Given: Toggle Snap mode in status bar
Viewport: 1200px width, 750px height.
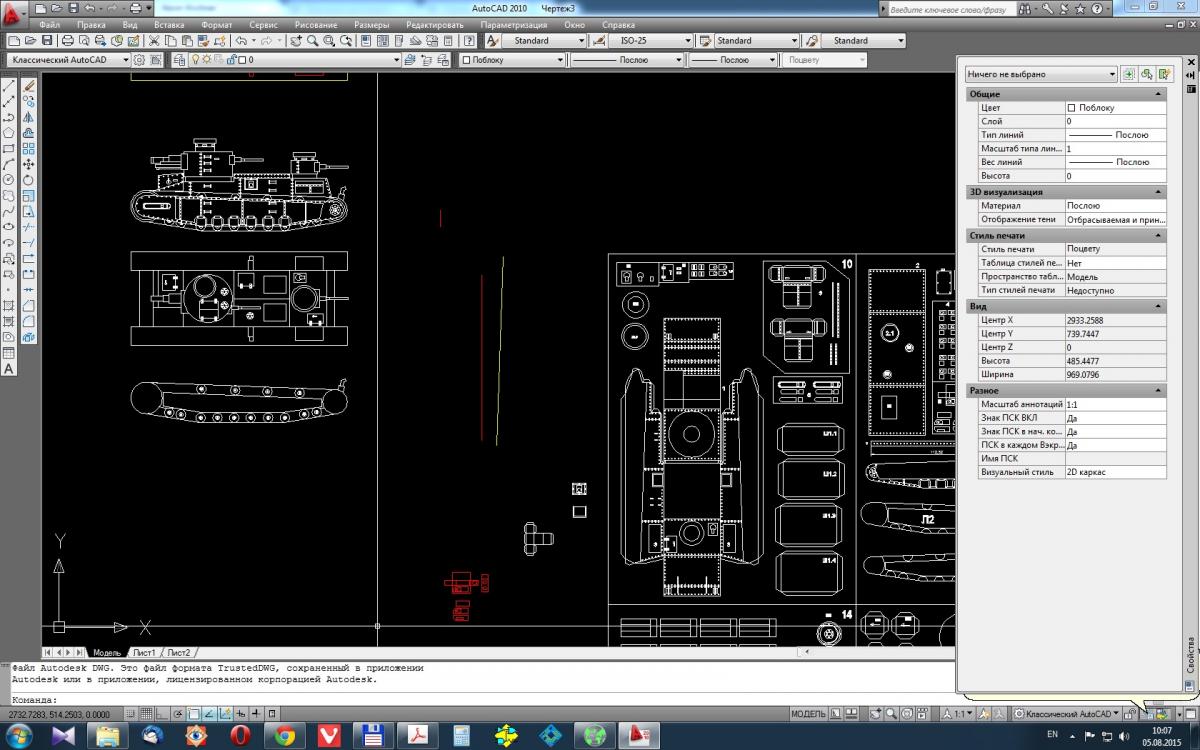Looking at the screenshot, I should [129, 714].
